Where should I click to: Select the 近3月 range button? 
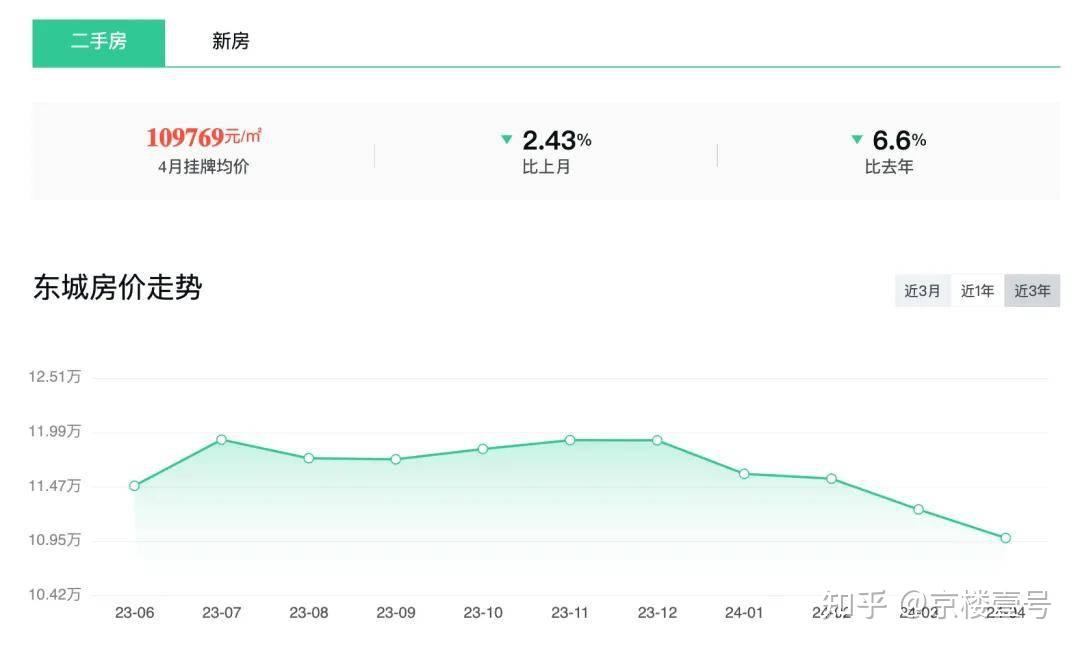[922, 291]
